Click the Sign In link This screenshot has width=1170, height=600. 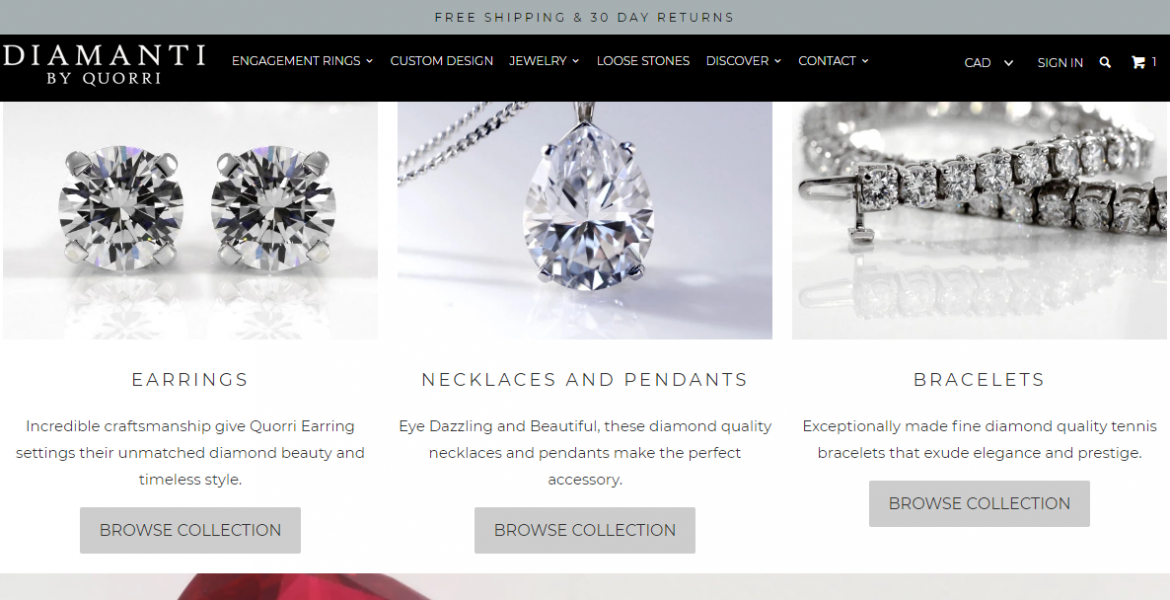[1060, 63]
